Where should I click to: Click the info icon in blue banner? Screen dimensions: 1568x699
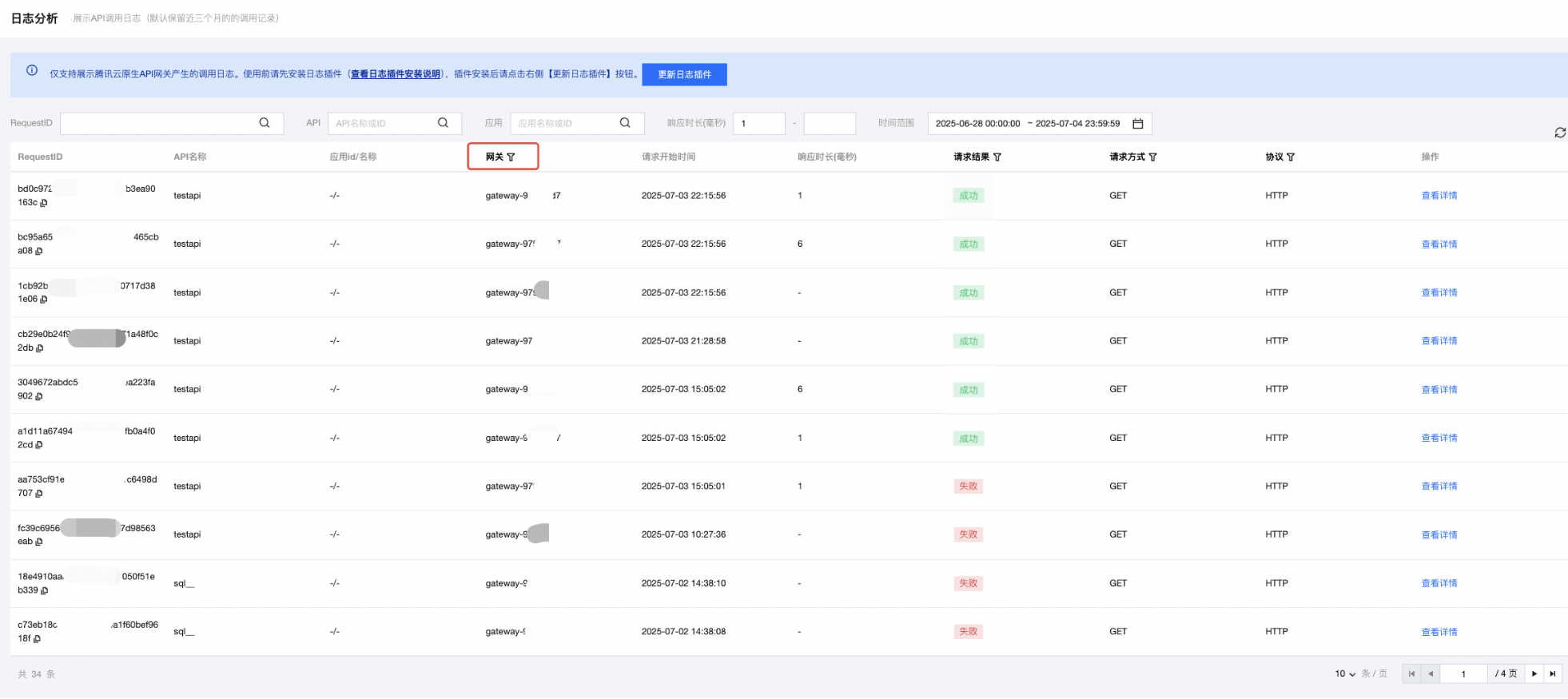pos(32,70)
